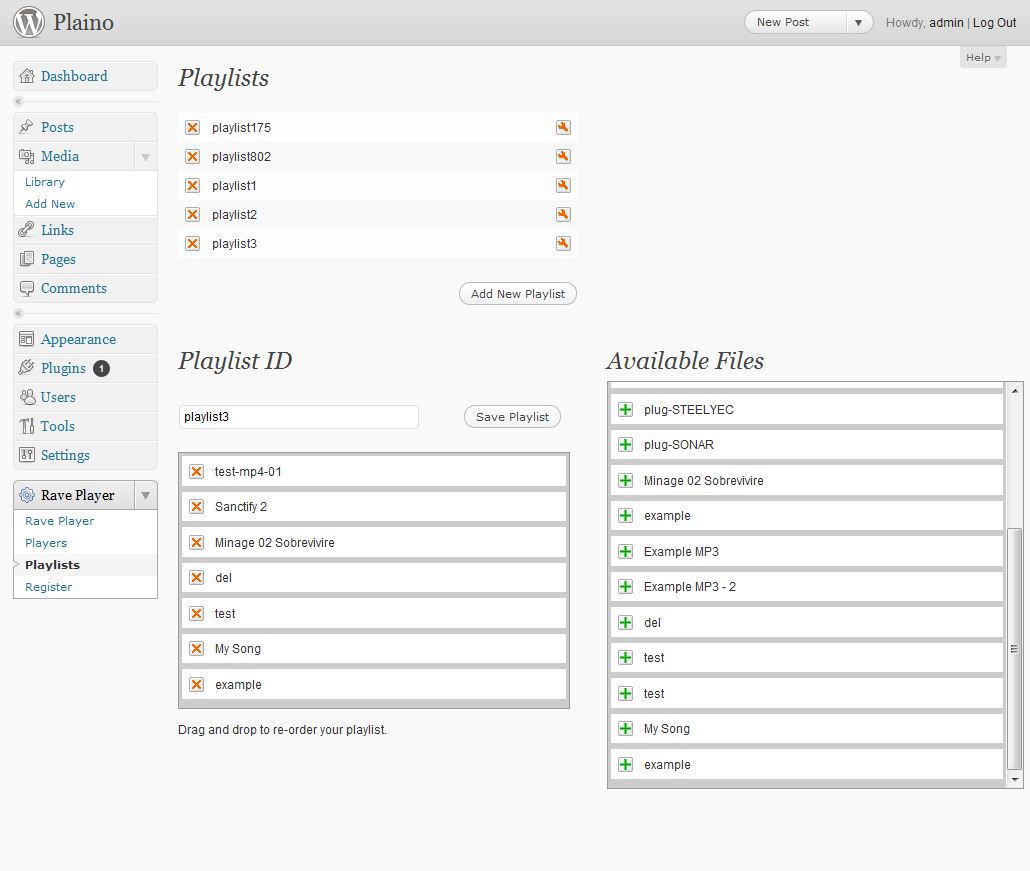
Task: Click the collapse arrow below Comments
Action: (18, 313)
